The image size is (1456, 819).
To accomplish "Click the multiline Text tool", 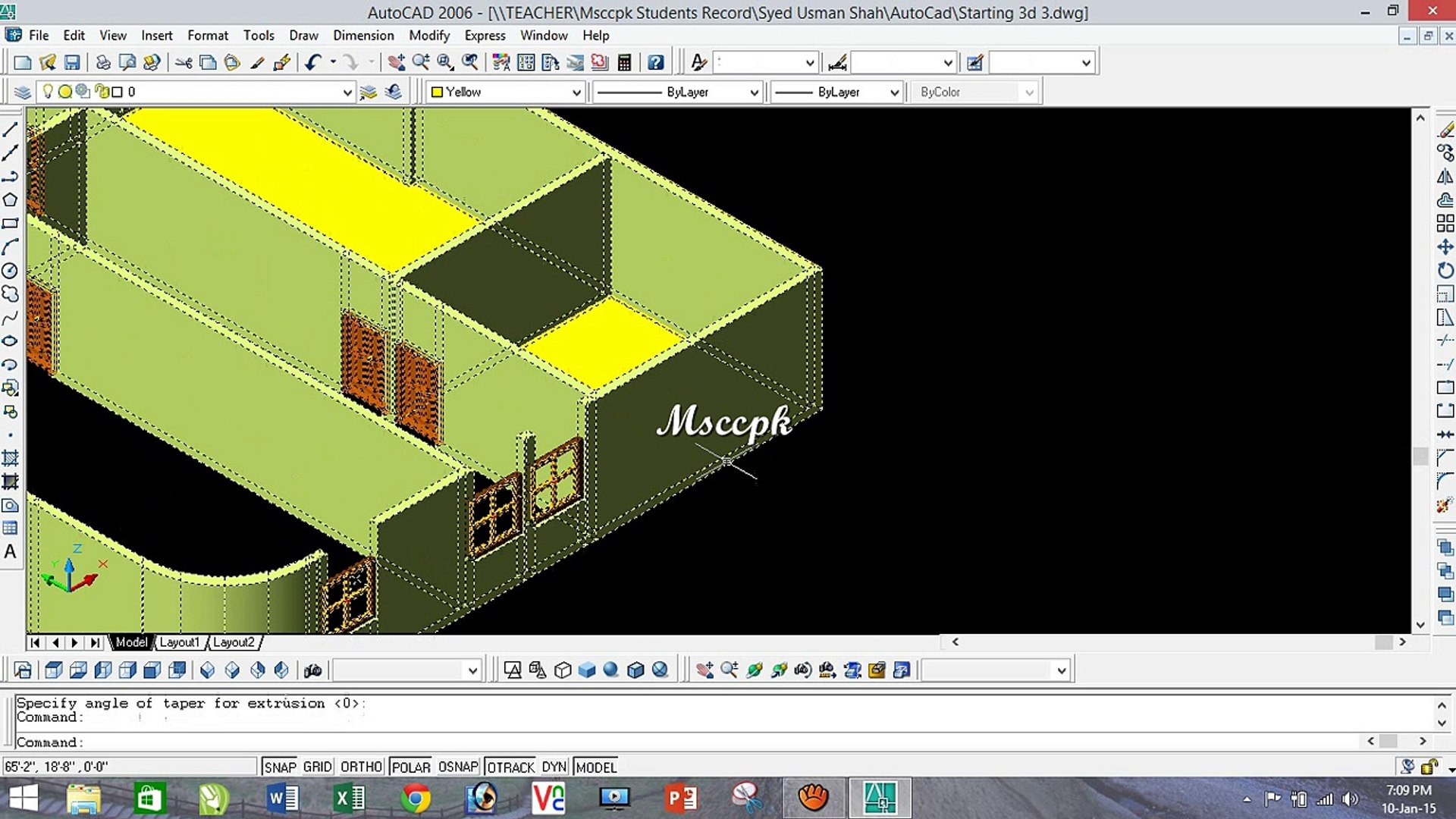I will [10, 552].
